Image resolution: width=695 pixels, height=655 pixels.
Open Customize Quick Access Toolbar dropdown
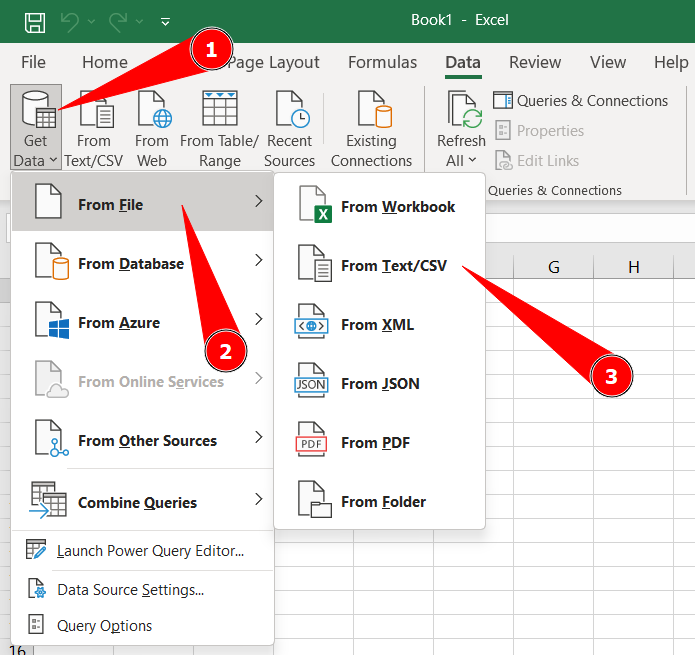165,22
